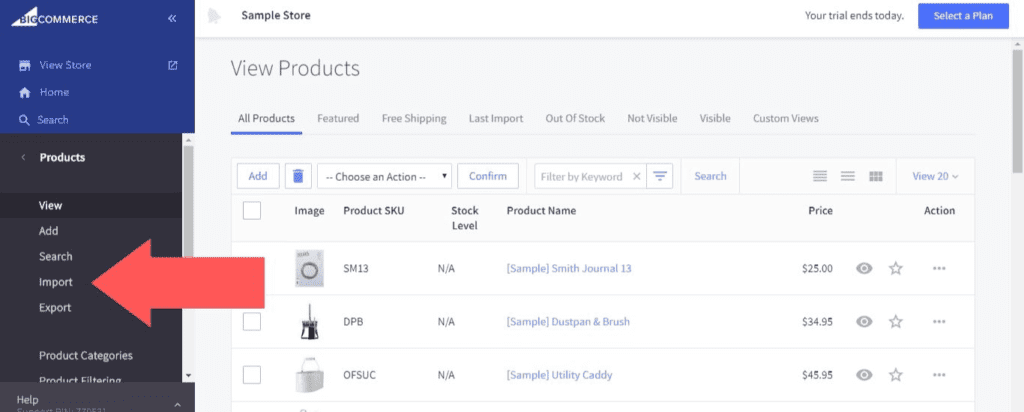
Task: Toggle visibility eye for Smith Journal 13
Action: pos(864,268)
